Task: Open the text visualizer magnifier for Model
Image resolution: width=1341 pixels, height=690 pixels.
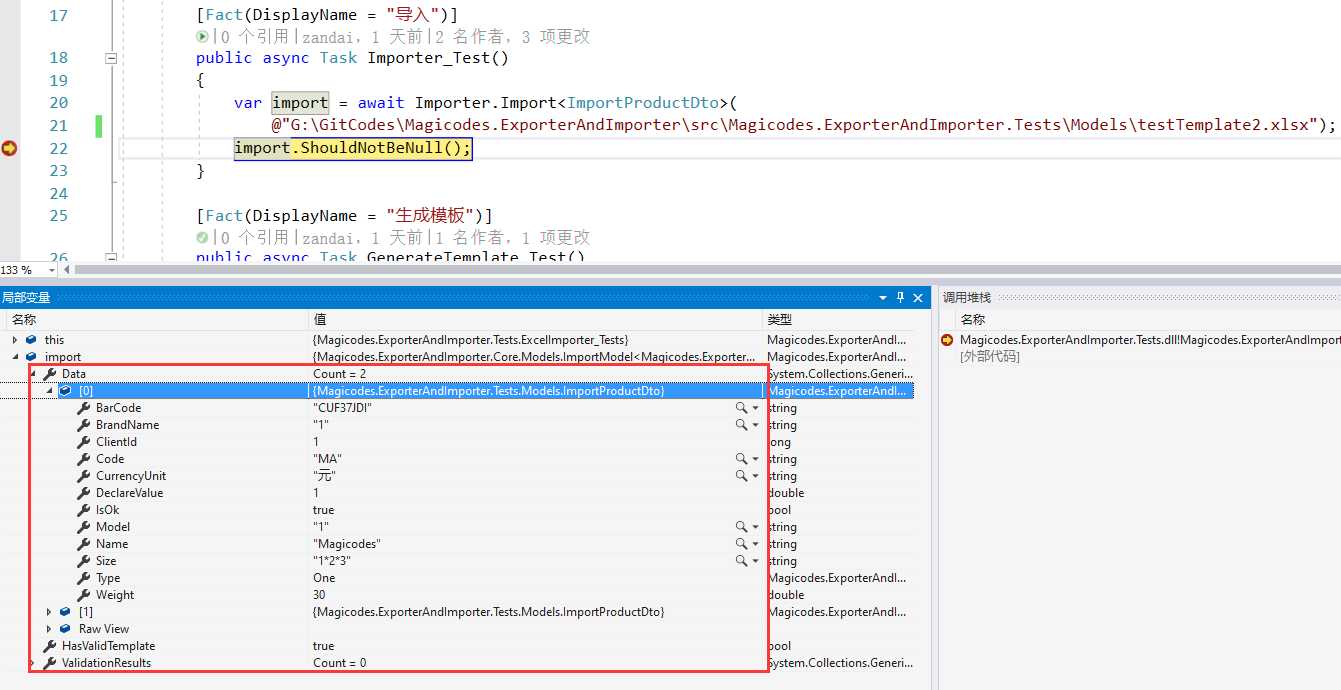Action: click(x=741, y=527)
